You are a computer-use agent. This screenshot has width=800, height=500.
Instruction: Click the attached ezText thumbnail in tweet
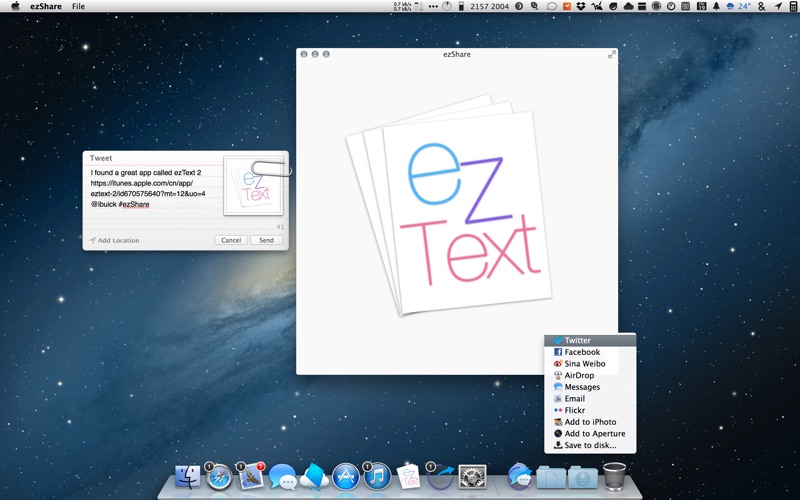(x=254, y=186)
